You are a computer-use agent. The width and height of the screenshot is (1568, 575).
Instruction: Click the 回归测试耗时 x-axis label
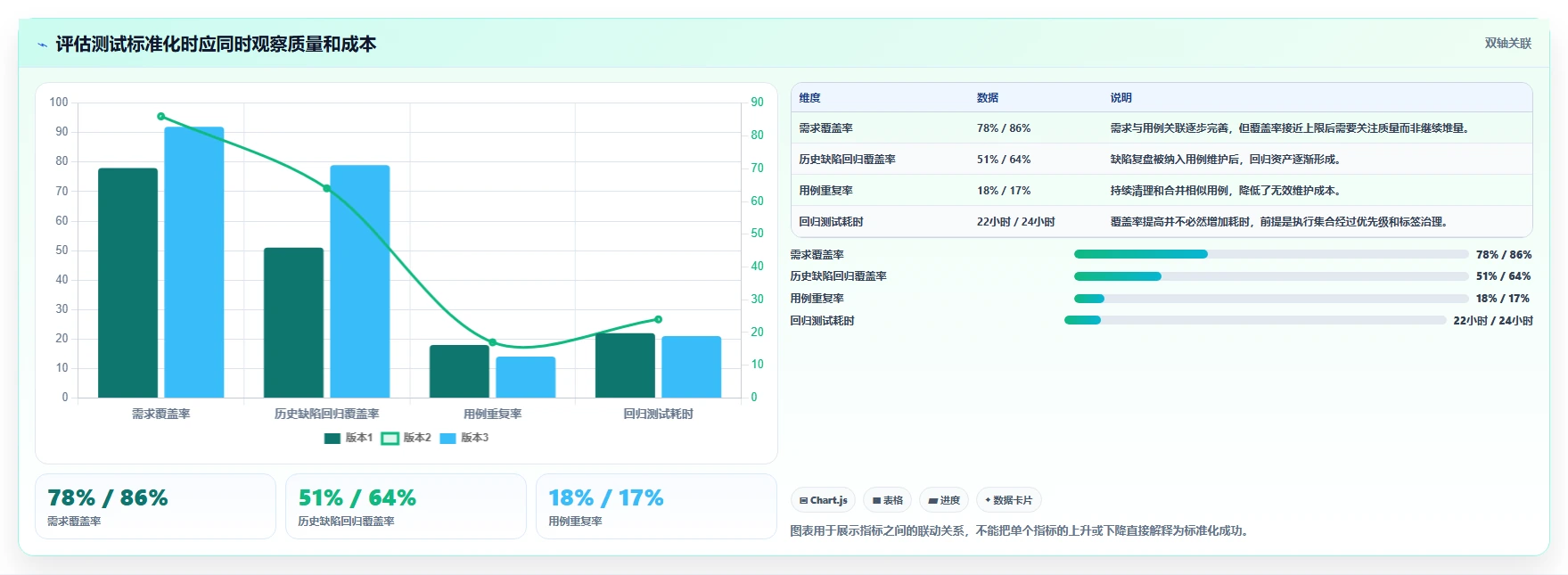pyautogui.click(x=659, y=414)
